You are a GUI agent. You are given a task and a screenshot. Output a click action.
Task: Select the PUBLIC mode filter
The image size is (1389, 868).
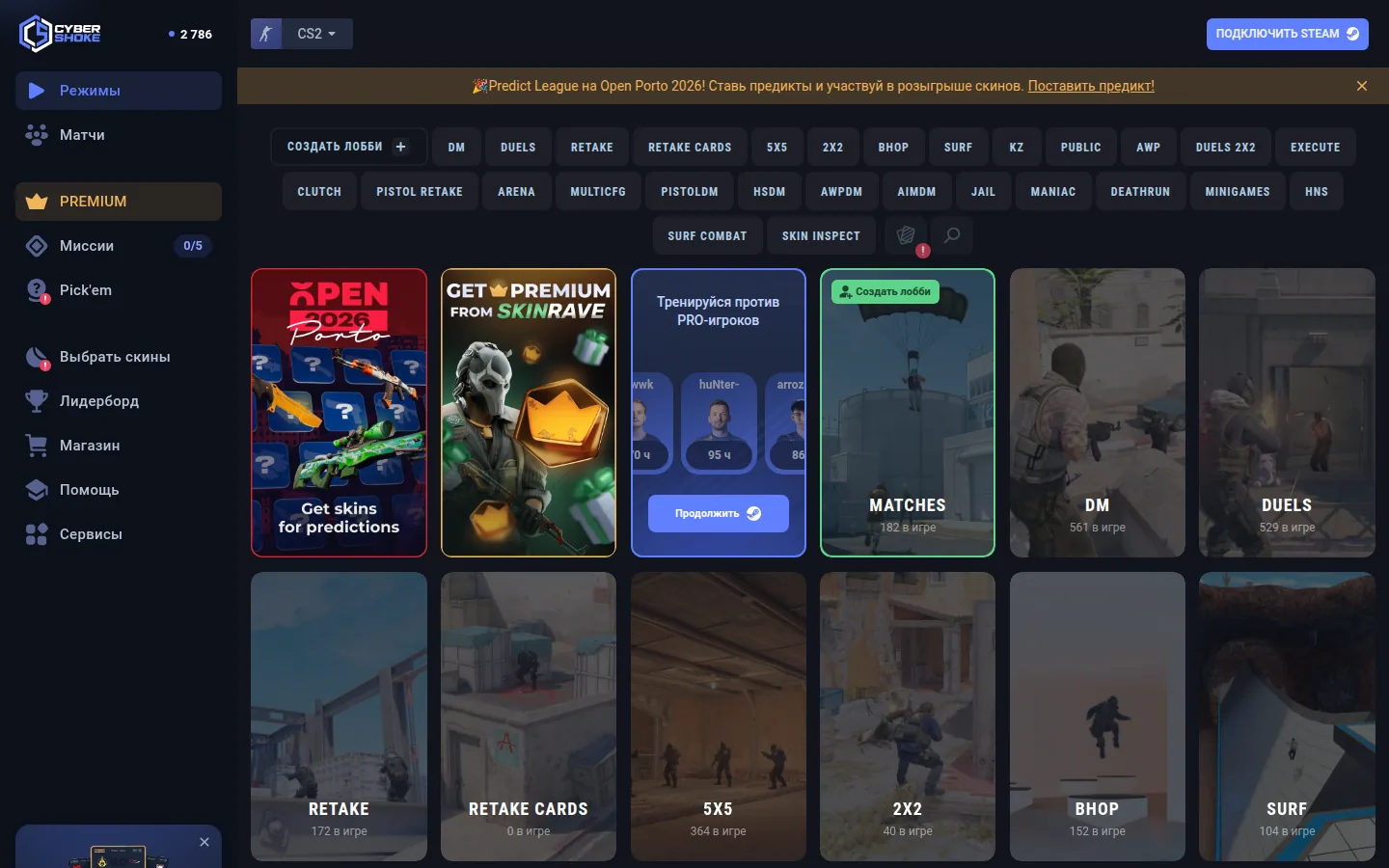(1081, 148)
